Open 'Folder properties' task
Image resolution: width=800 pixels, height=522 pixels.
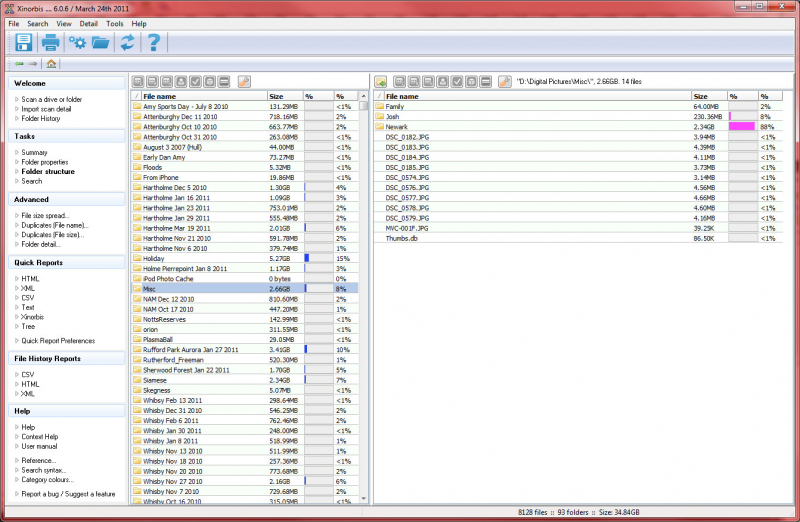45,162
